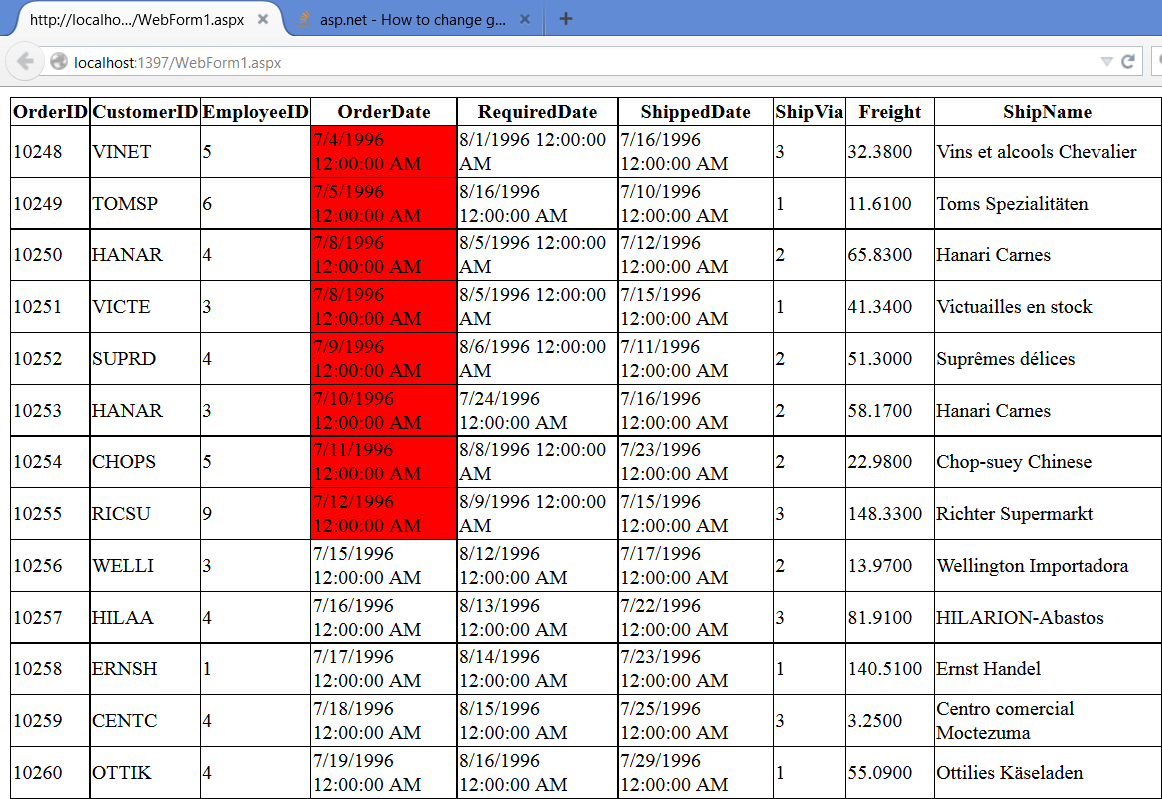Image resolution: width=1162 pixels, height=799 pixels.
Task: Click the red 7/5/1996 order date cell
Action: tap(384, 204)
